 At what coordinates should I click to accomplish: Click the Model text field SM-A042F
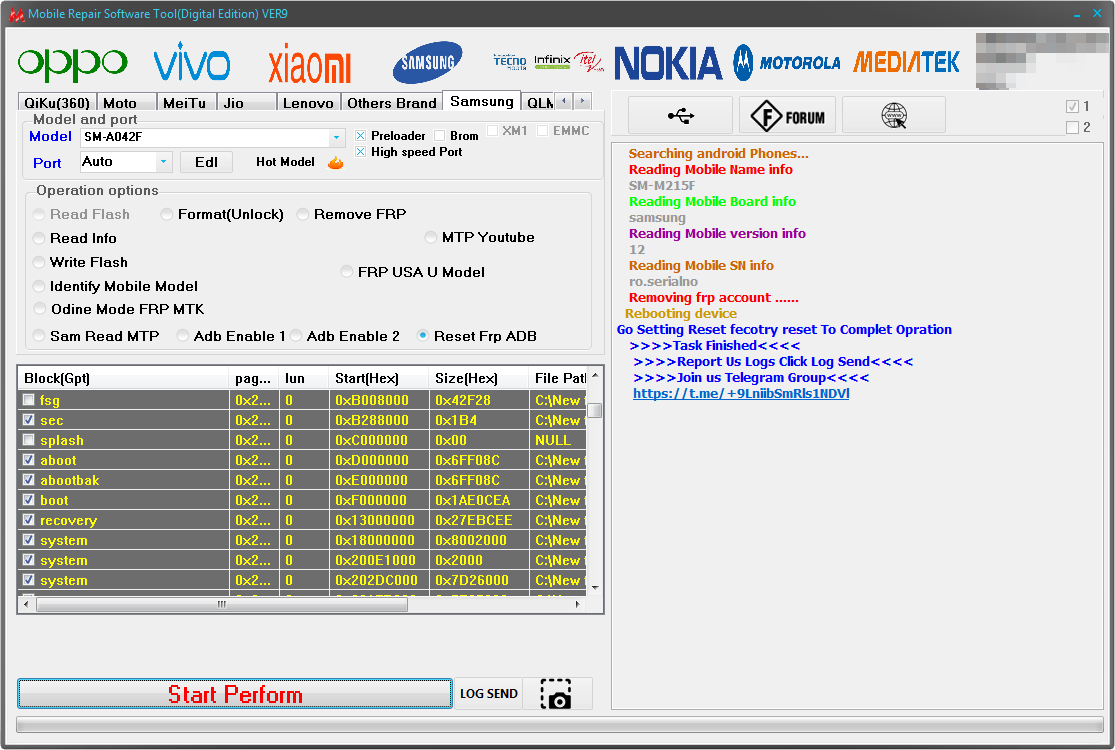206,137
